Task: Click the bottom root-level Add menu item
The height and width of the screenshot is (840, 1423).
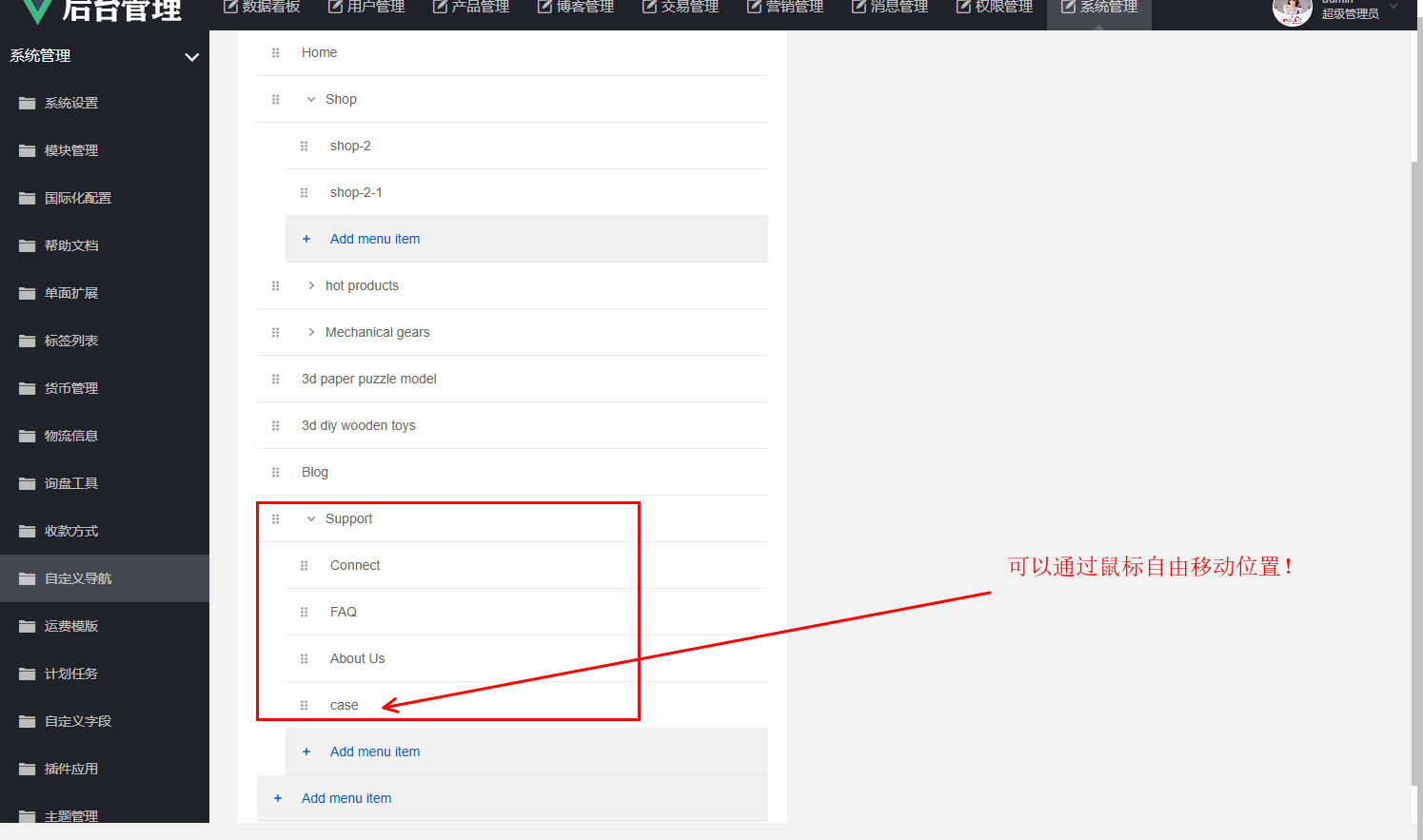Action: 346,799
